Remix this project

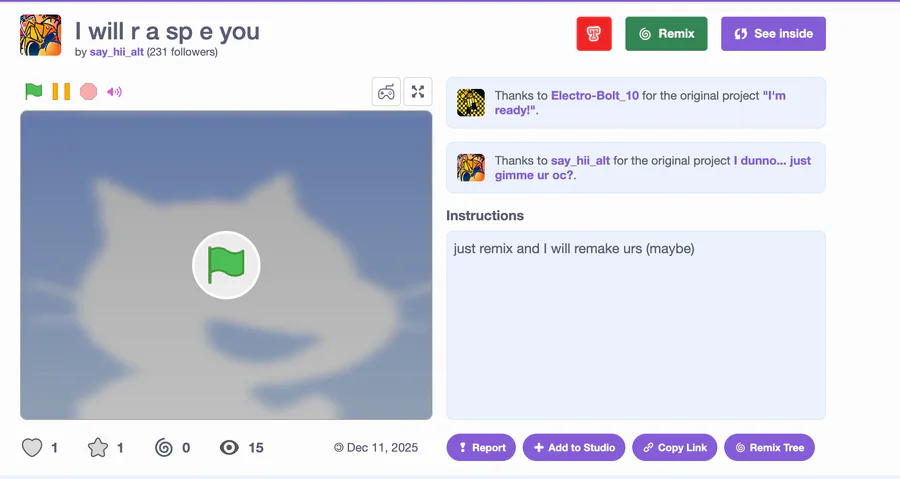point(666,34)
